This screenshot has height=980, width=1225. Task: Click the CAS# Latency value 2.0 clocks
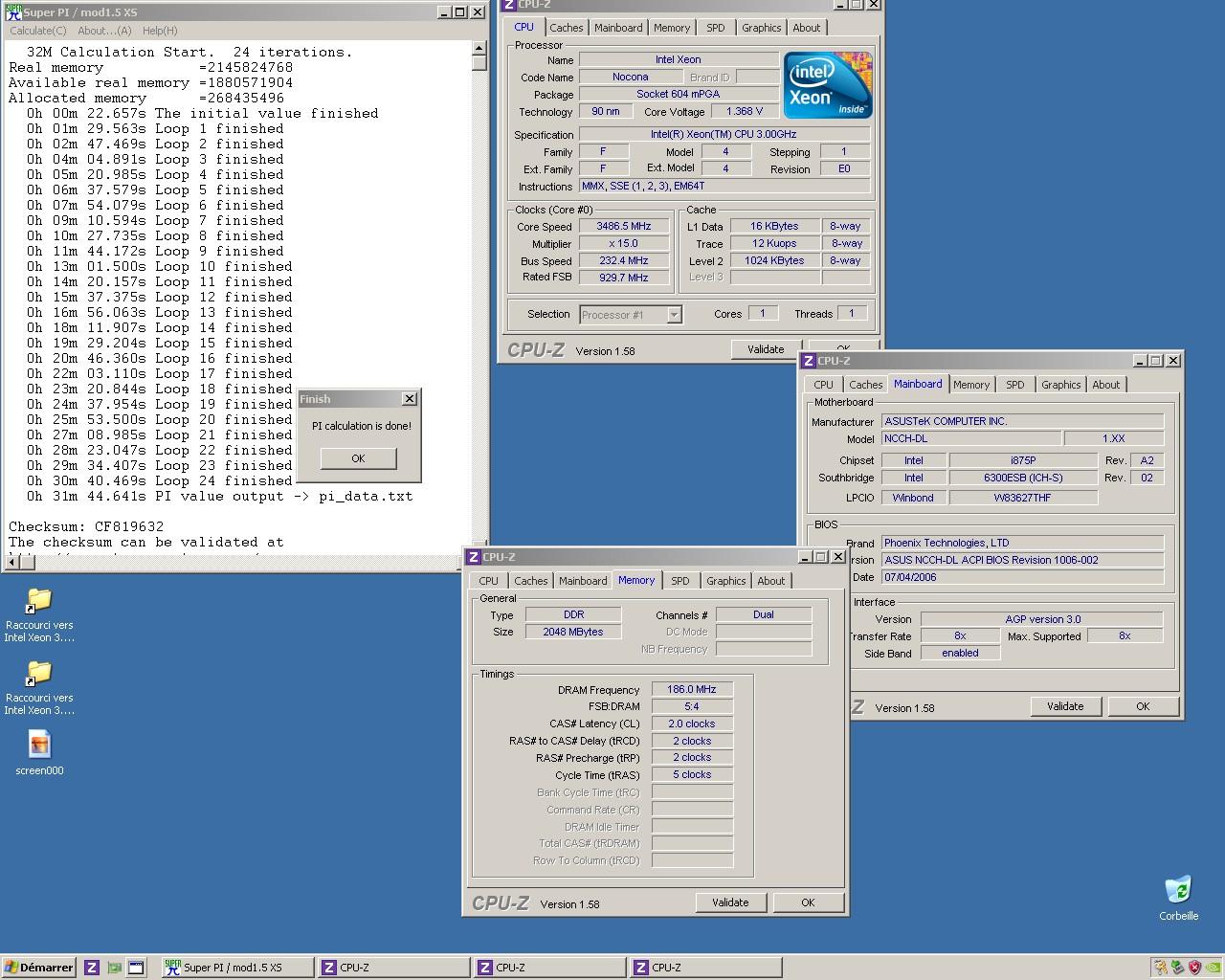point(692,724)
